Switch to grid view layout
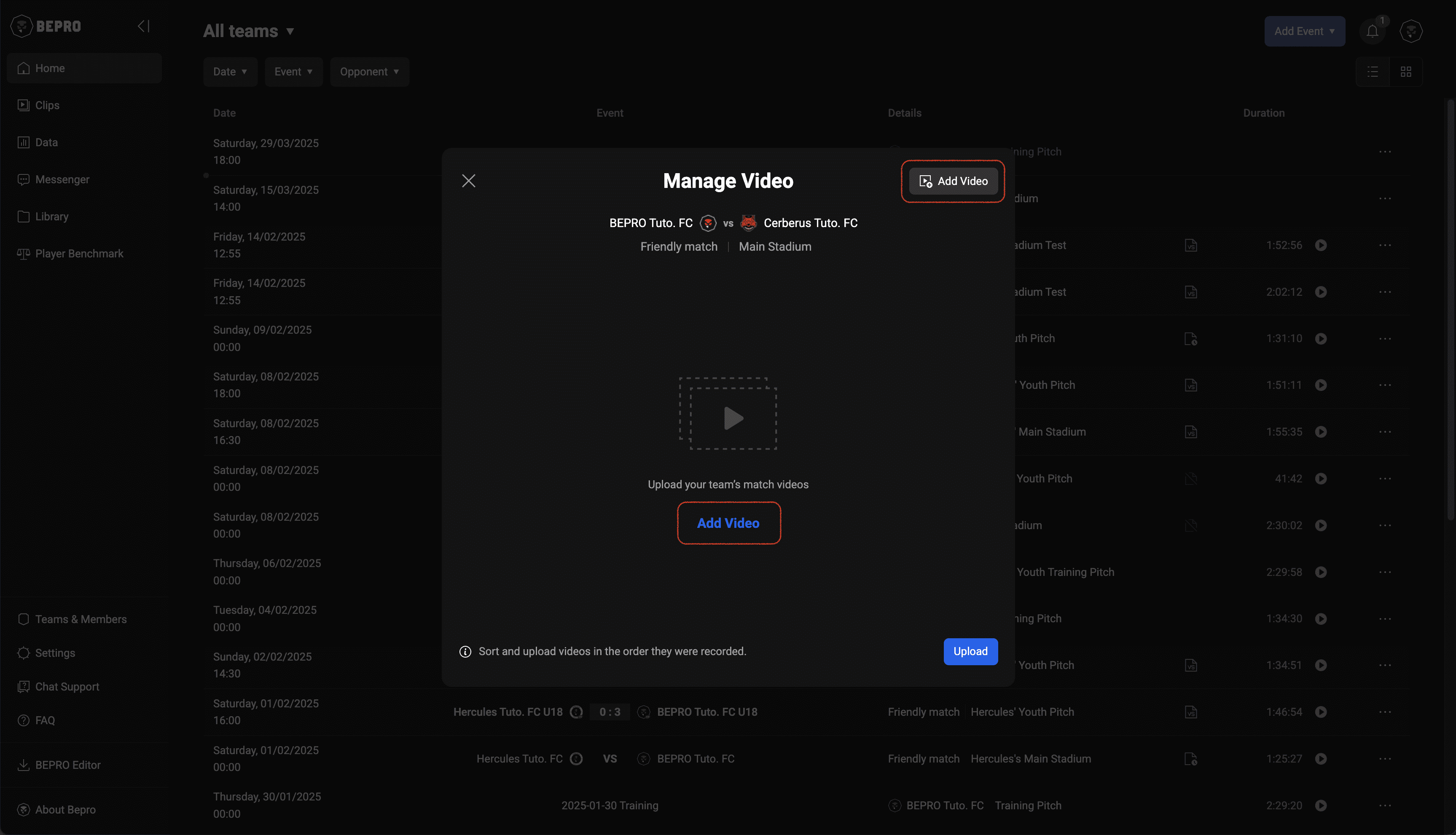The image size is (1456, 835). [x=1405, y=72]
